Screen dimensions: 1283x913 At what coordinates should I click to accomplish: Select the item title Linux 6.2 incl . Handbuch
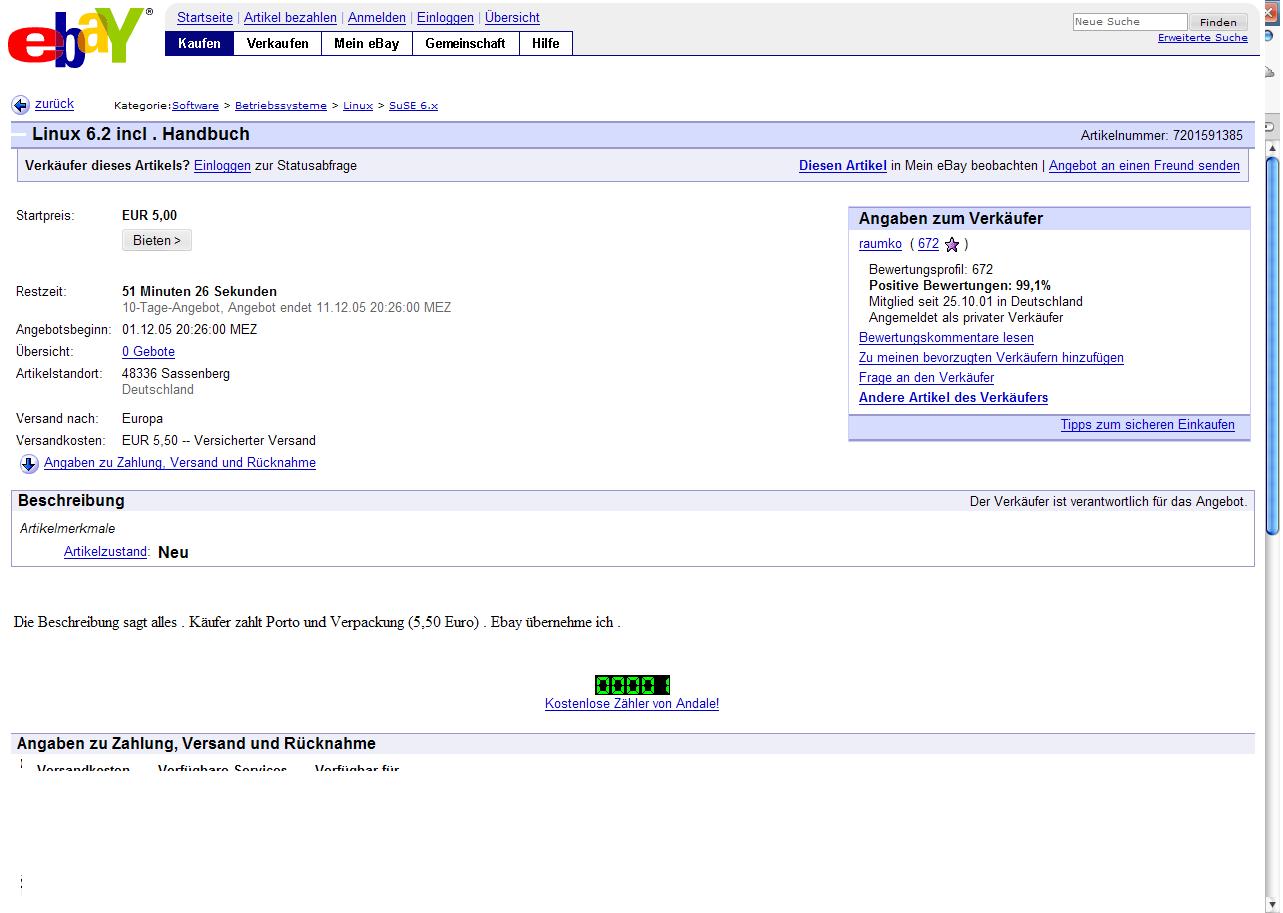pos(141,134)
